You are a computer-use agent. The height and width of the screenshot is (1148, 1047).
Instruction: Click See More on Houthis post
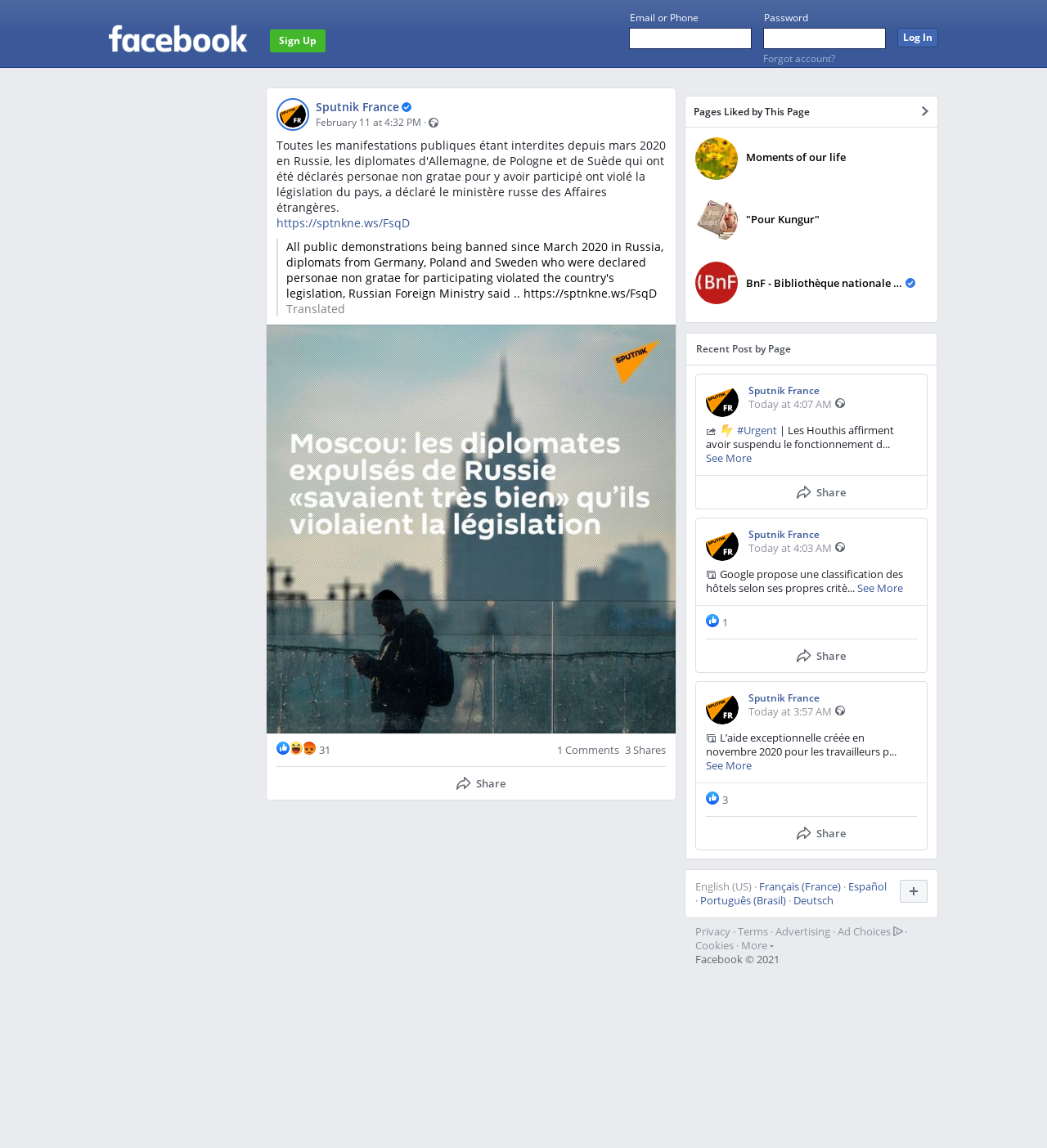pyautogui.click(x=729, y=458)
